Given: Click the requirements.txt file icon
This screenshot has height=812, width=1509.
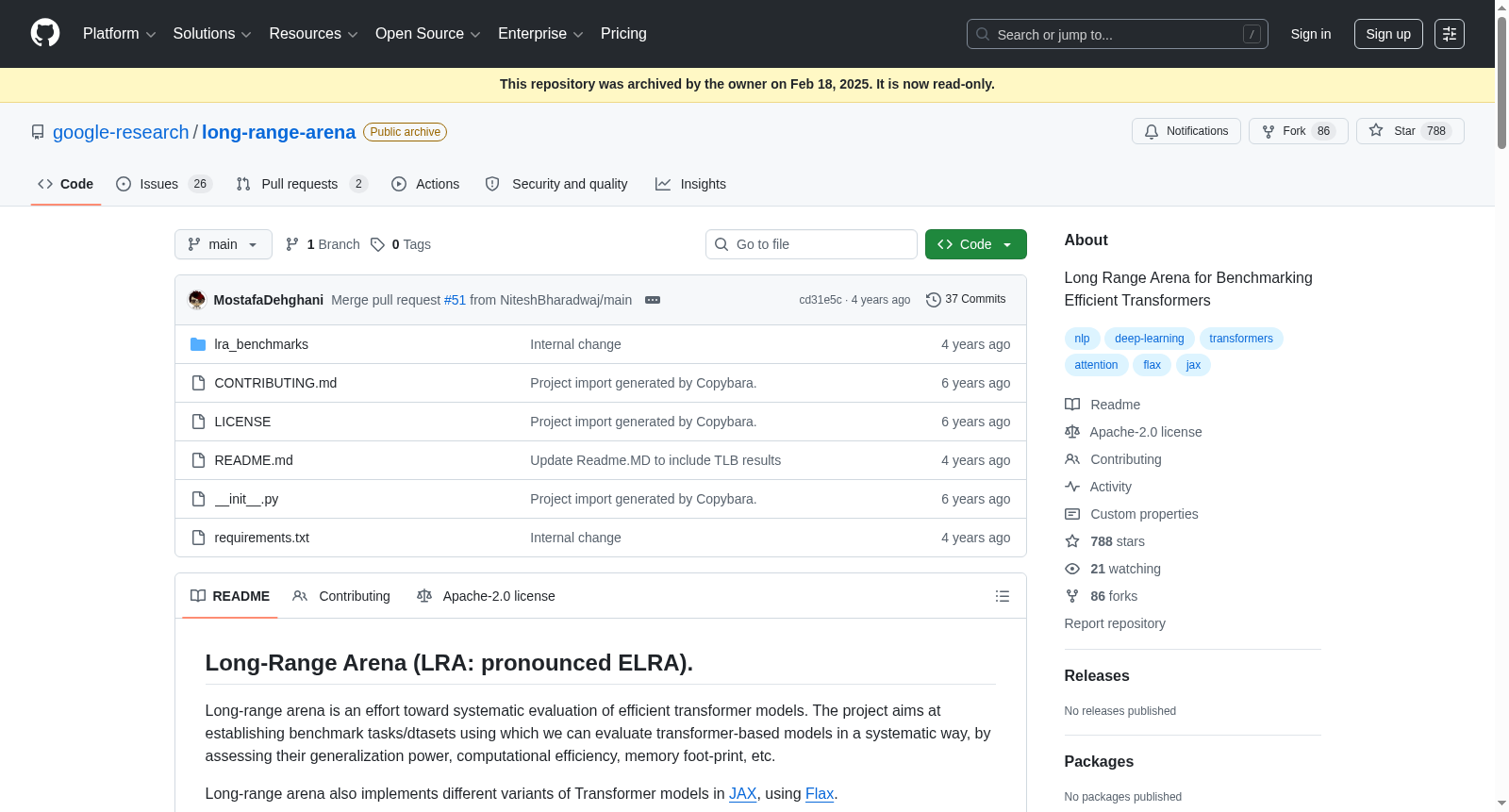Looking at the screenshot, I should coord(198,538).
